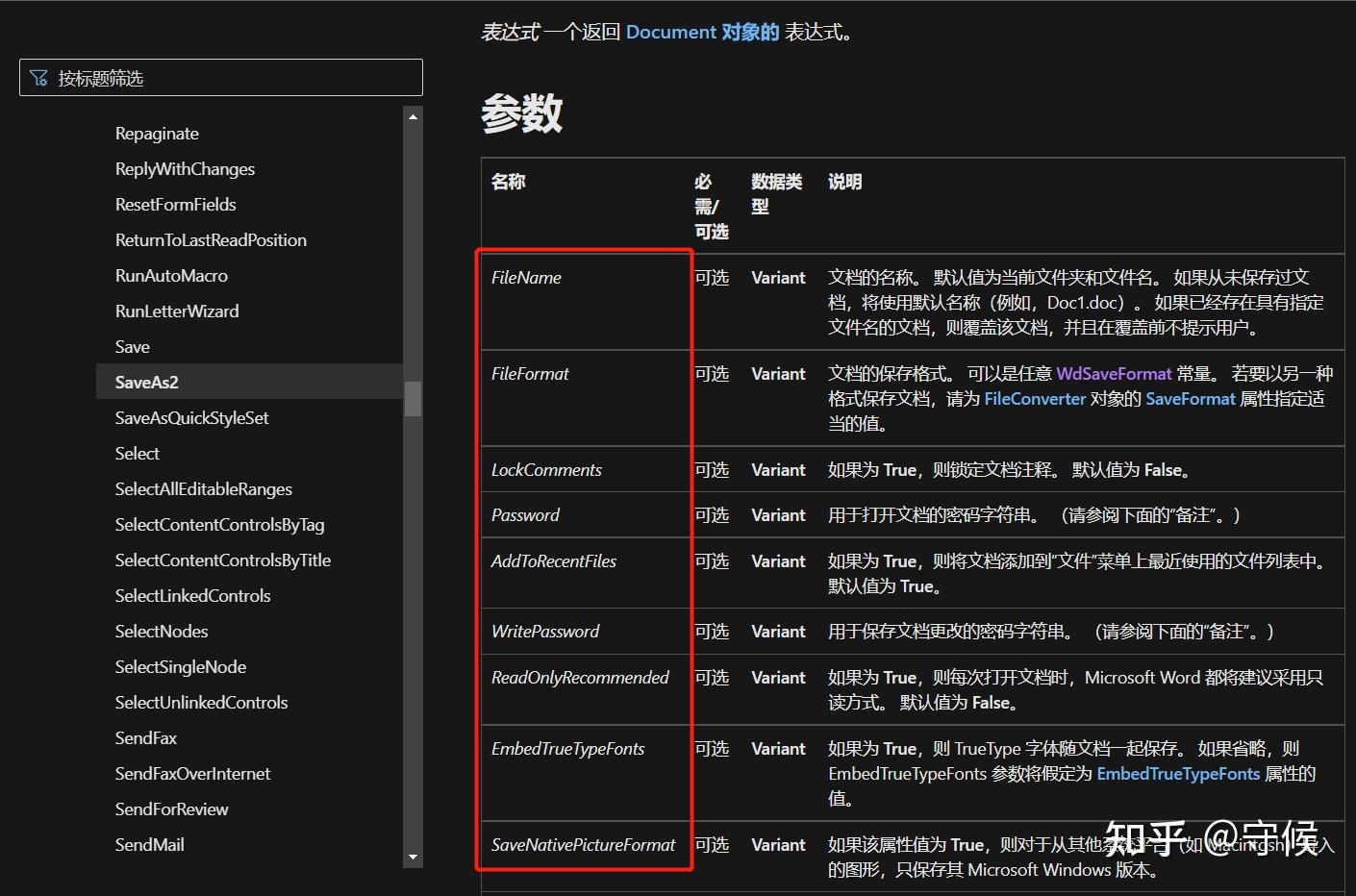
Task: Click the 说明 column header
Action: coord(845,182)
